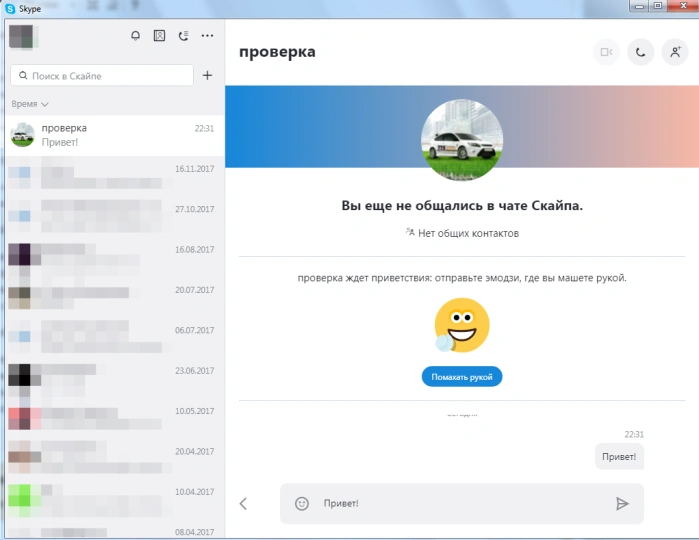Open the contacts icon
The image size is (699, 540).
159,36
